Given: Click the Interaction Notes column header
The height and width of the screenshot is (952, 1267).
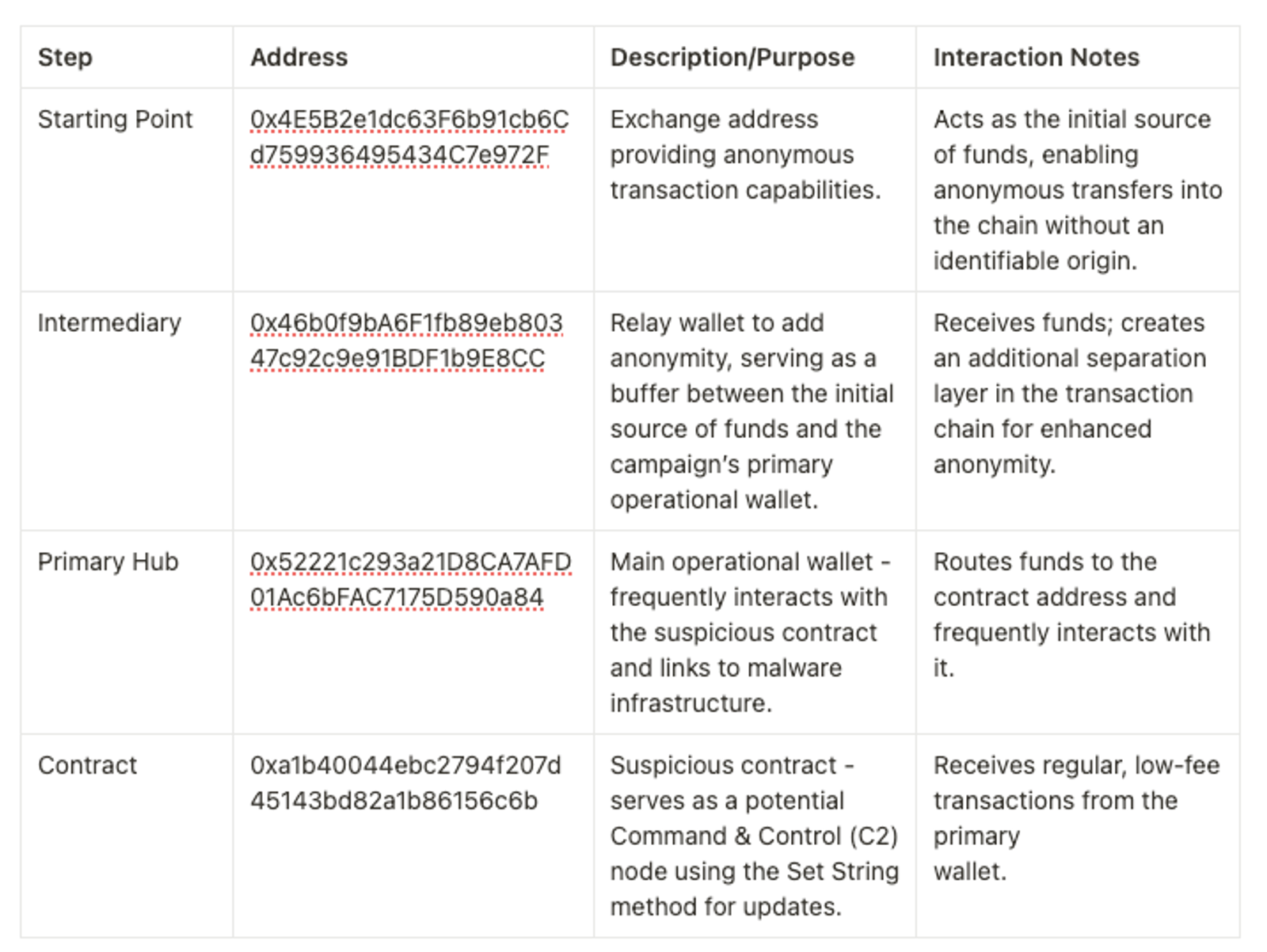Looking at the screenshot, I should click(1036, 57).
